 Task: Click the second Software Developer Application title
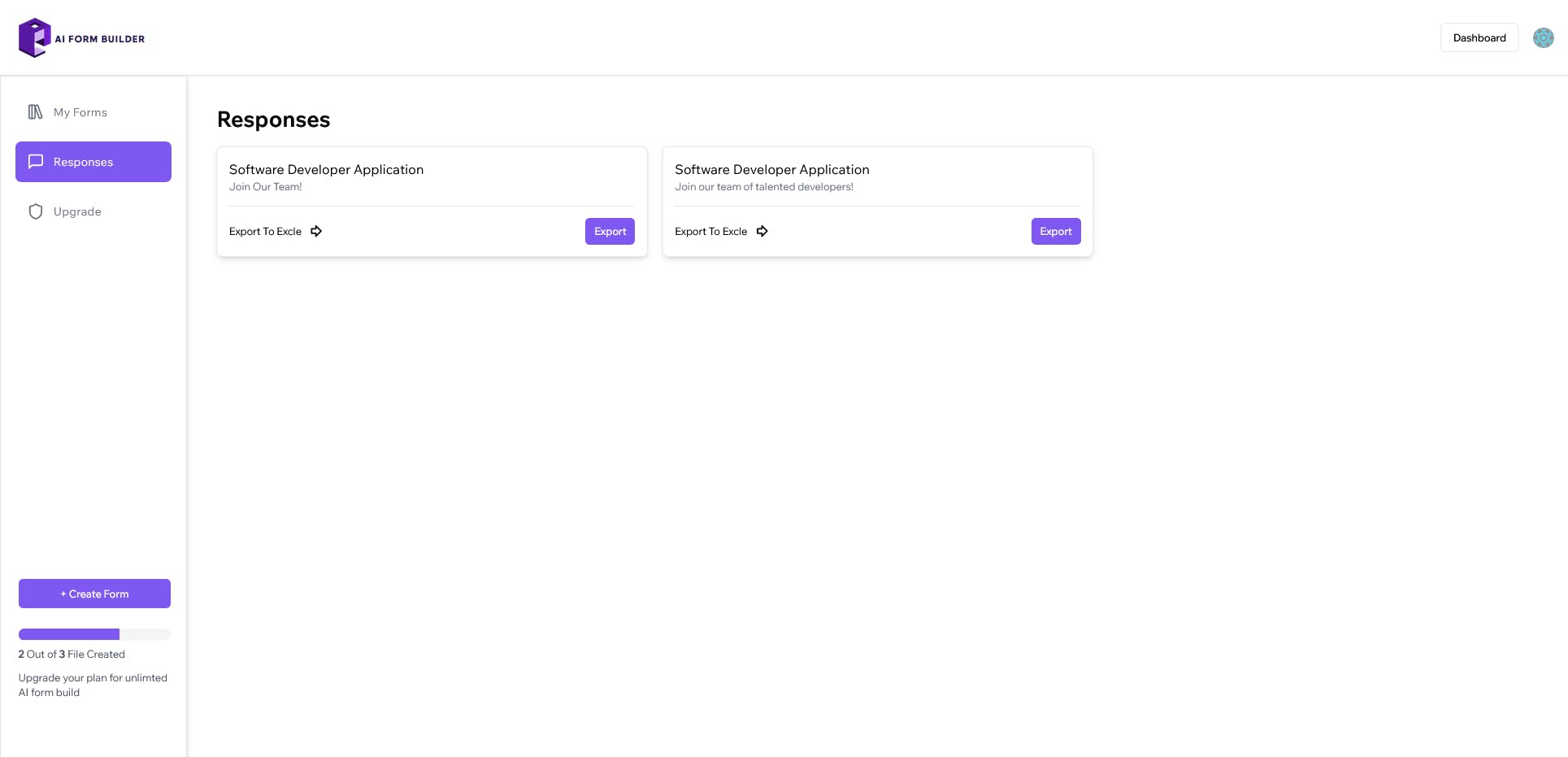point(771,169)
